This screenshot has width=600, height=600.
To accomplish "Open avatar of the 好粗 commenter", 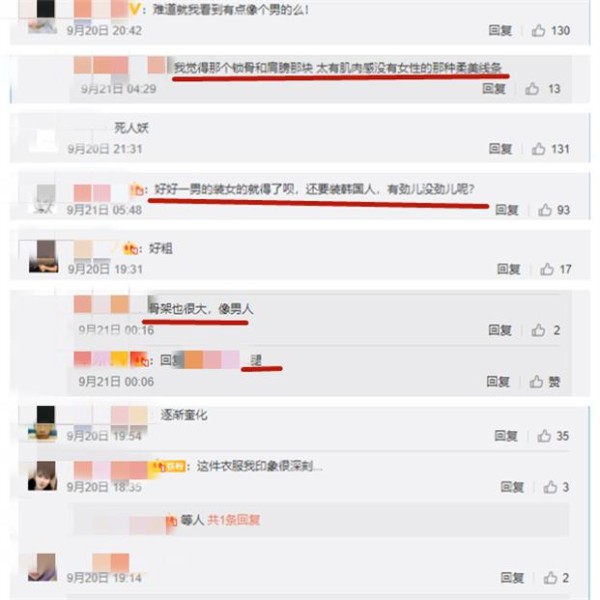I will coord(44,256).
